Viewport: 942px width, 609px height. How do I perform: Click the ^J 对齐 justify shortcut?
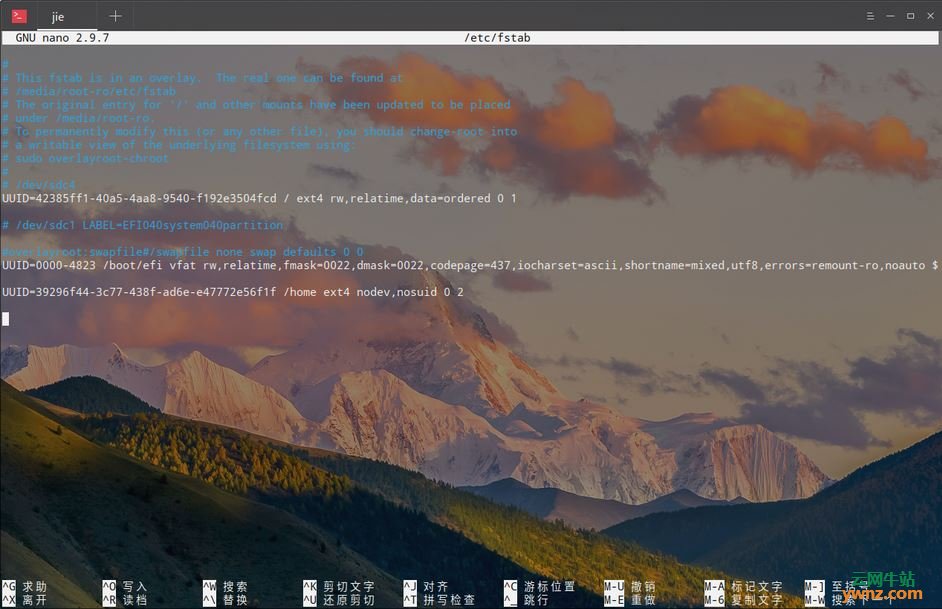[x=425, y=587]
